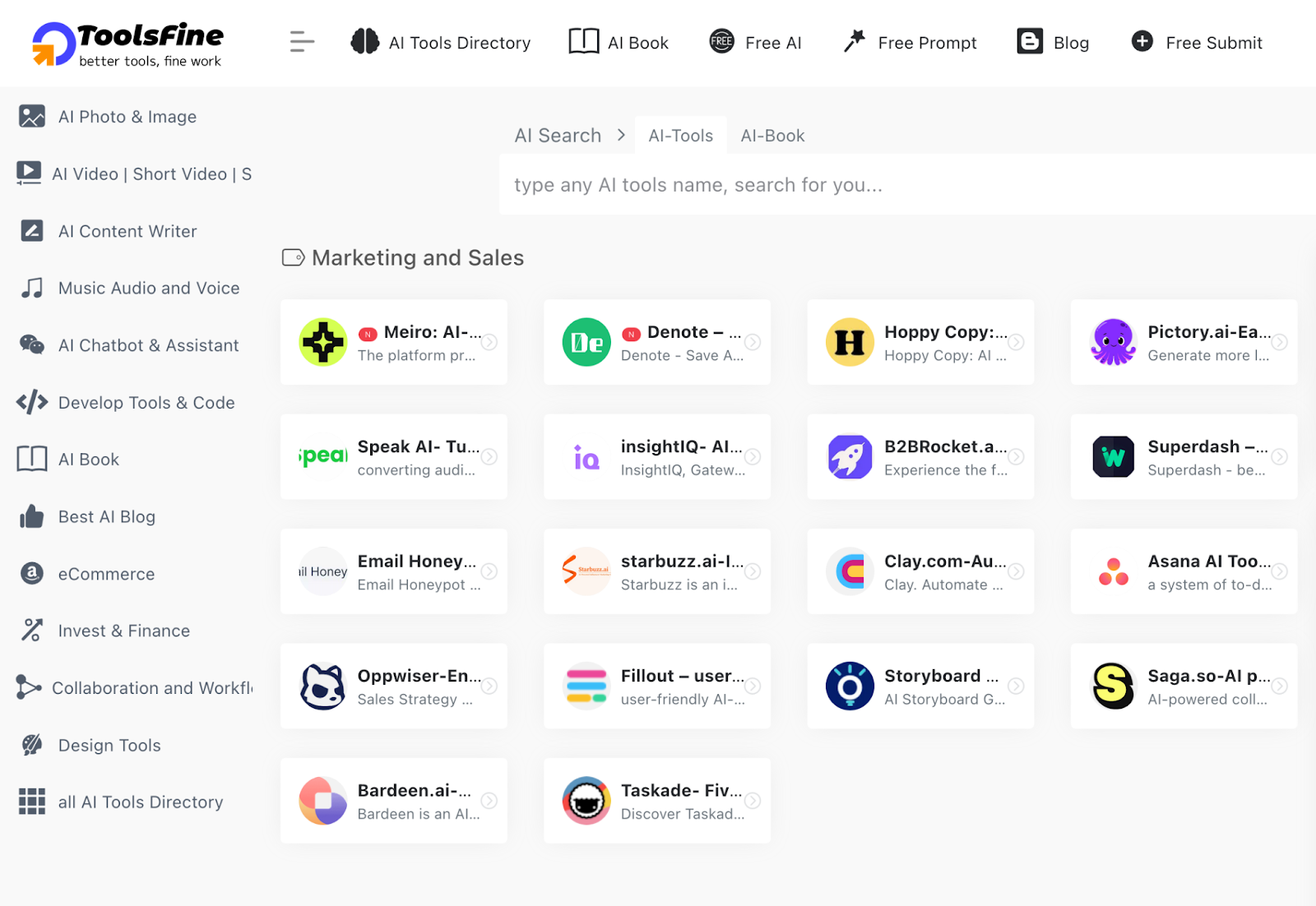Click the ToolsFine logo

pos(127,44)
